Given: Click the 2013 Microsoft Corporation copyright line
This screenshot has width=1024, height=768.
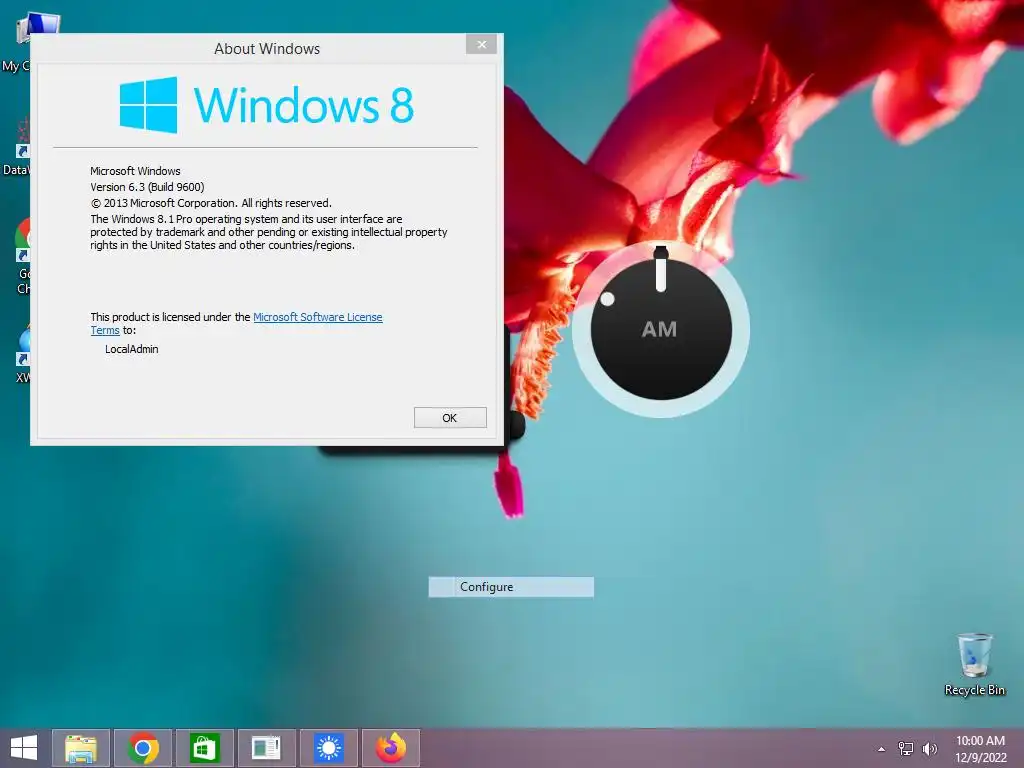Looking at the screenshot, I should point(211,203).
